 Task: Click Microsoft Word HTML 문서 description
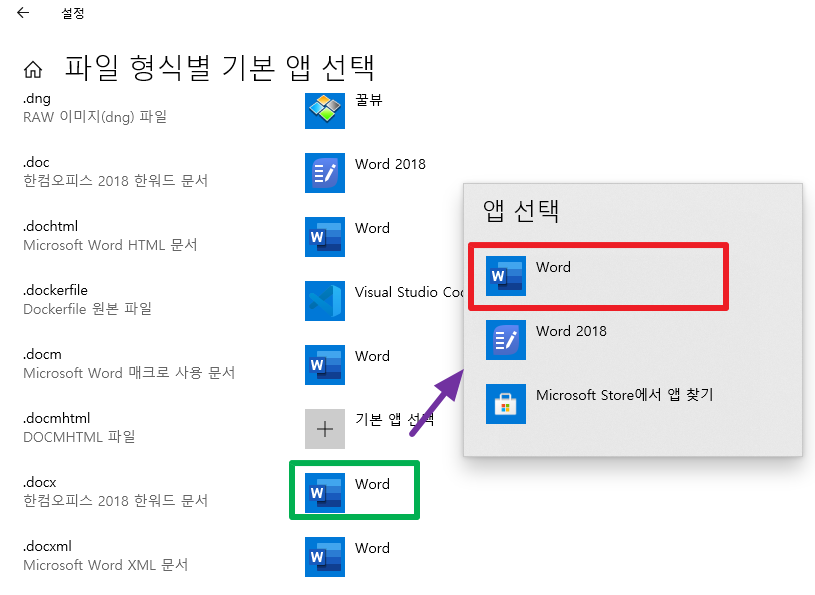click(110, 245)
